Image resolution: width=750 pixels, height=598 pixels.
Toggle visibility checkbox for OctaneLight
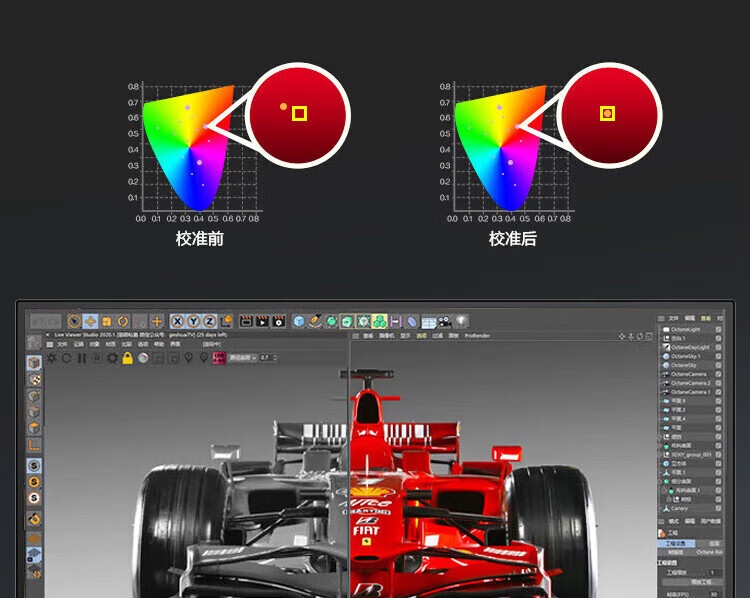pos(718,329)
